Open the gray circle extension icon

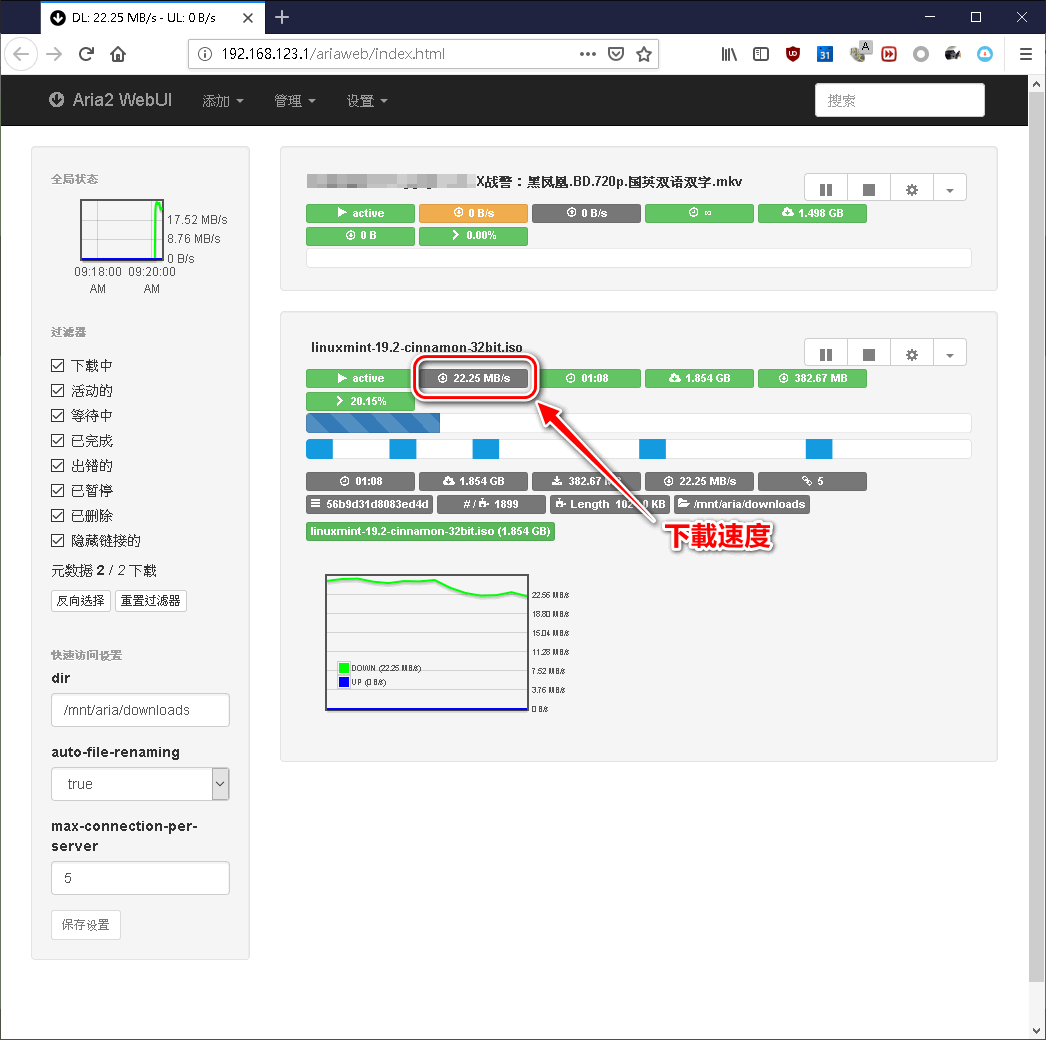click(x=921, y=54)
